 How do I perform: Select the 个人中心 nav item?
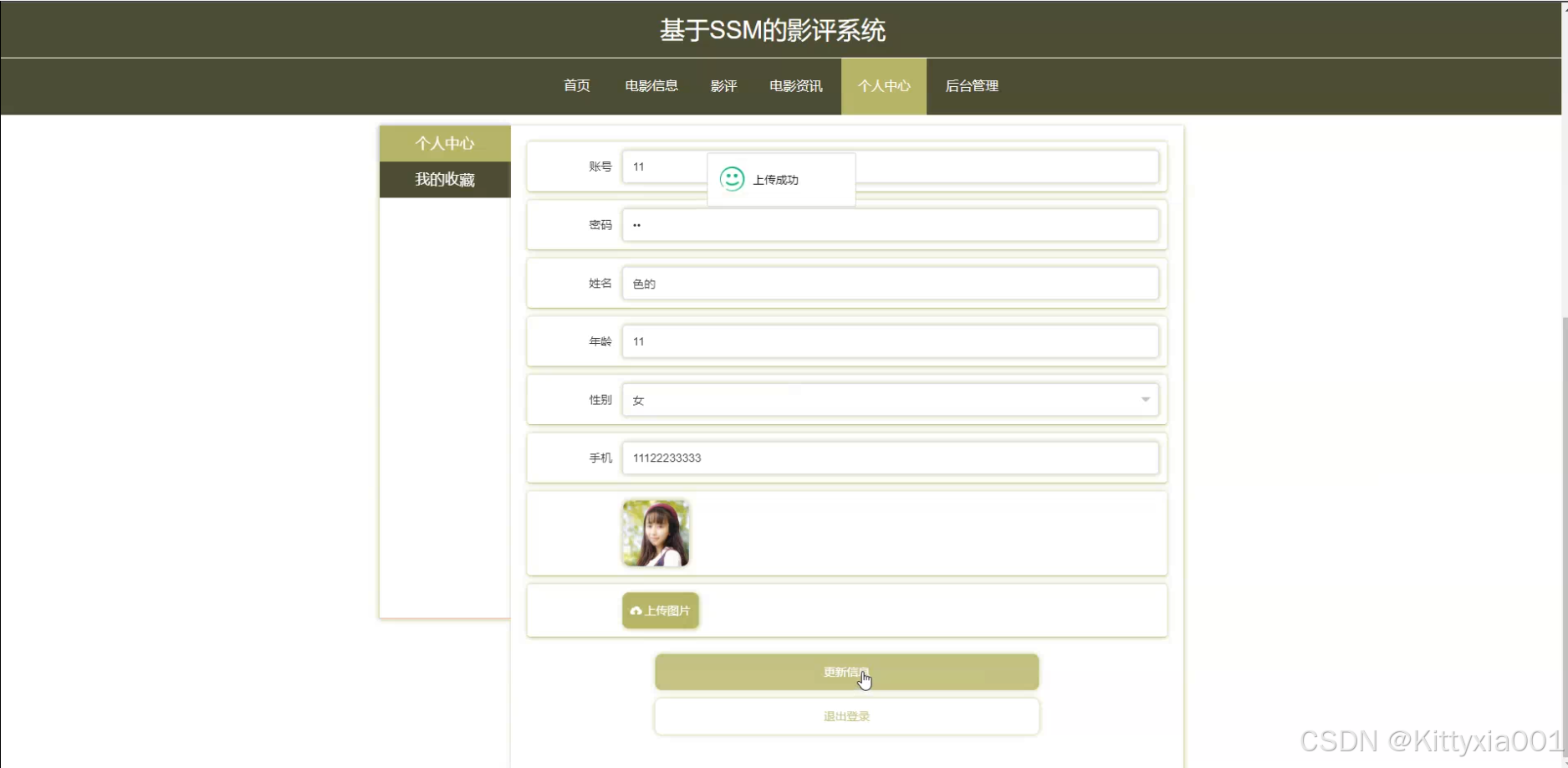point(884,85)
